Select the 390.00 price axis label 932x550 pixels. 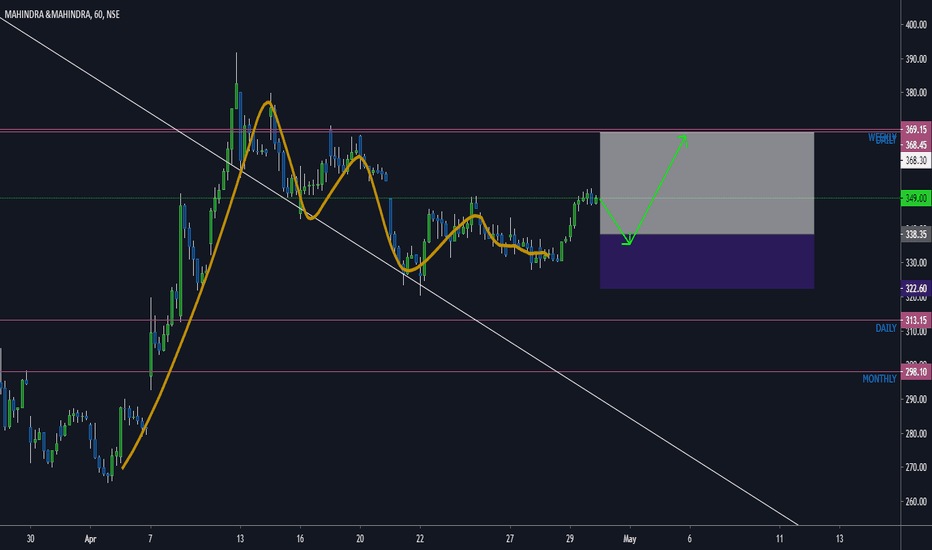(x=916, y=59)
